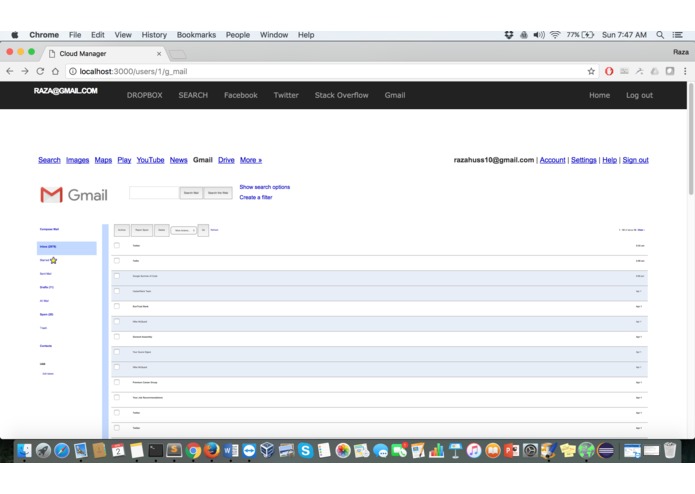Click the page's vertical scrollbar

click(x=691, y=140)
